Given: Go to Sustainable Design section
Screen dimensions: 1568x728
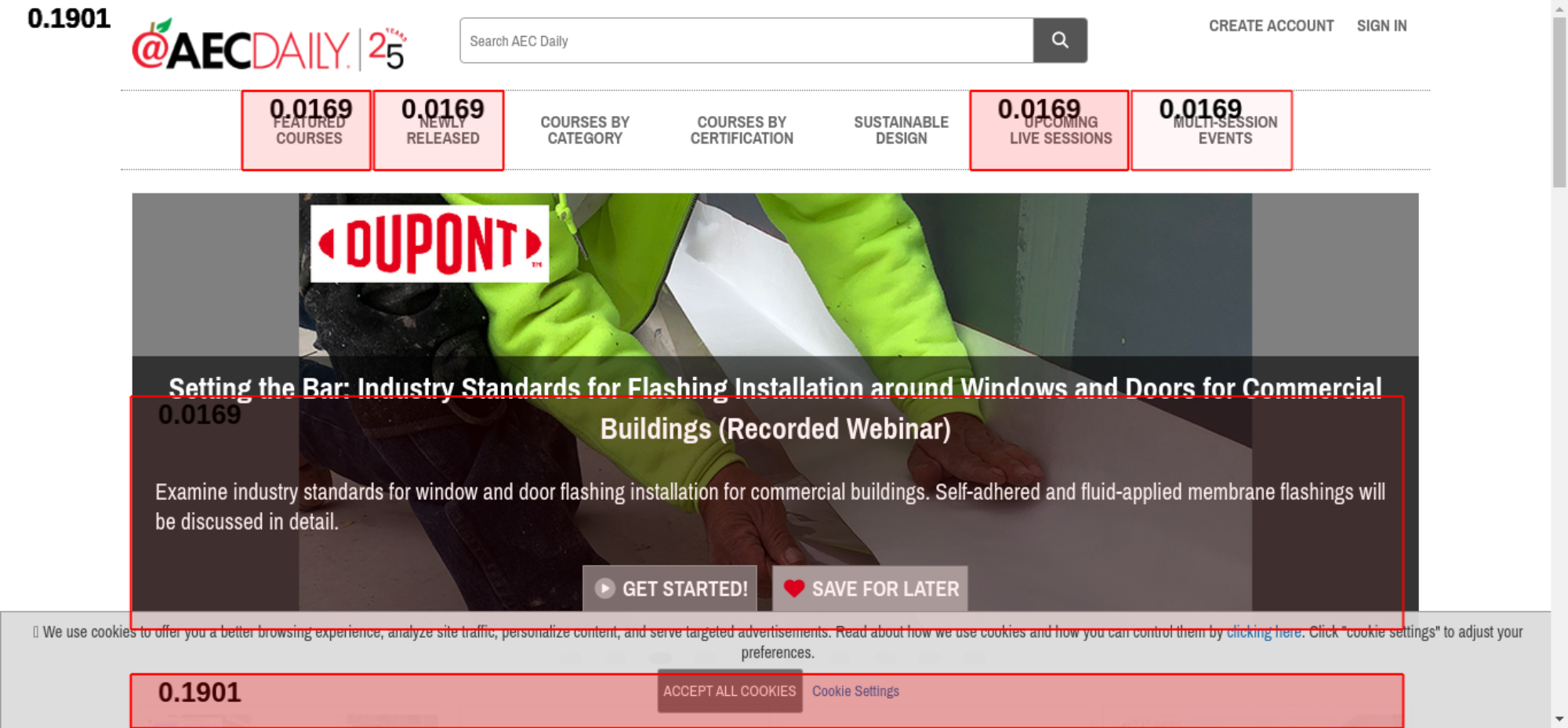Looking at the screenshot, I should [902, 130].
